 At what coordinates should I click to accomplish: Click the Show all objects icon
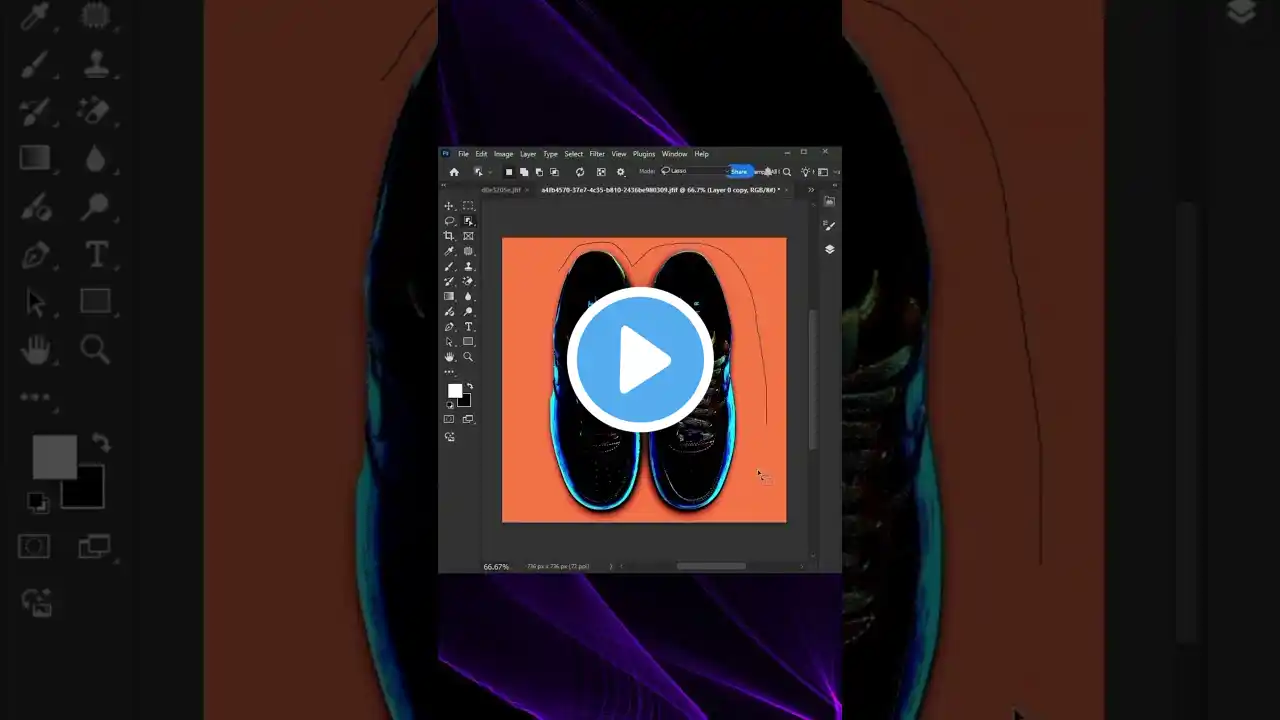601,172
